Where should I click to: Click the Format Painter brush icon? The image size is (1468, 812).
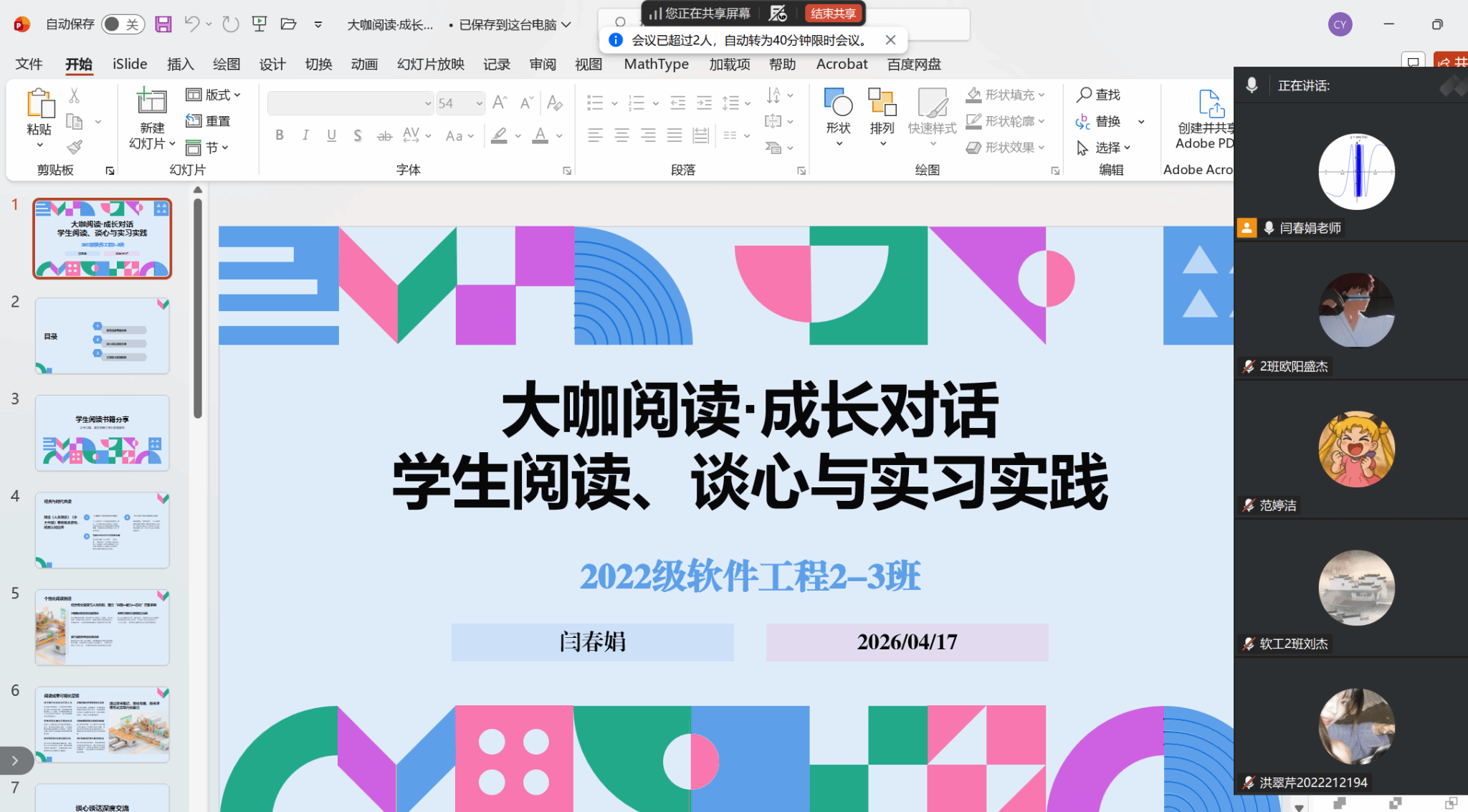pyautogui.click(x=74, y=147)
